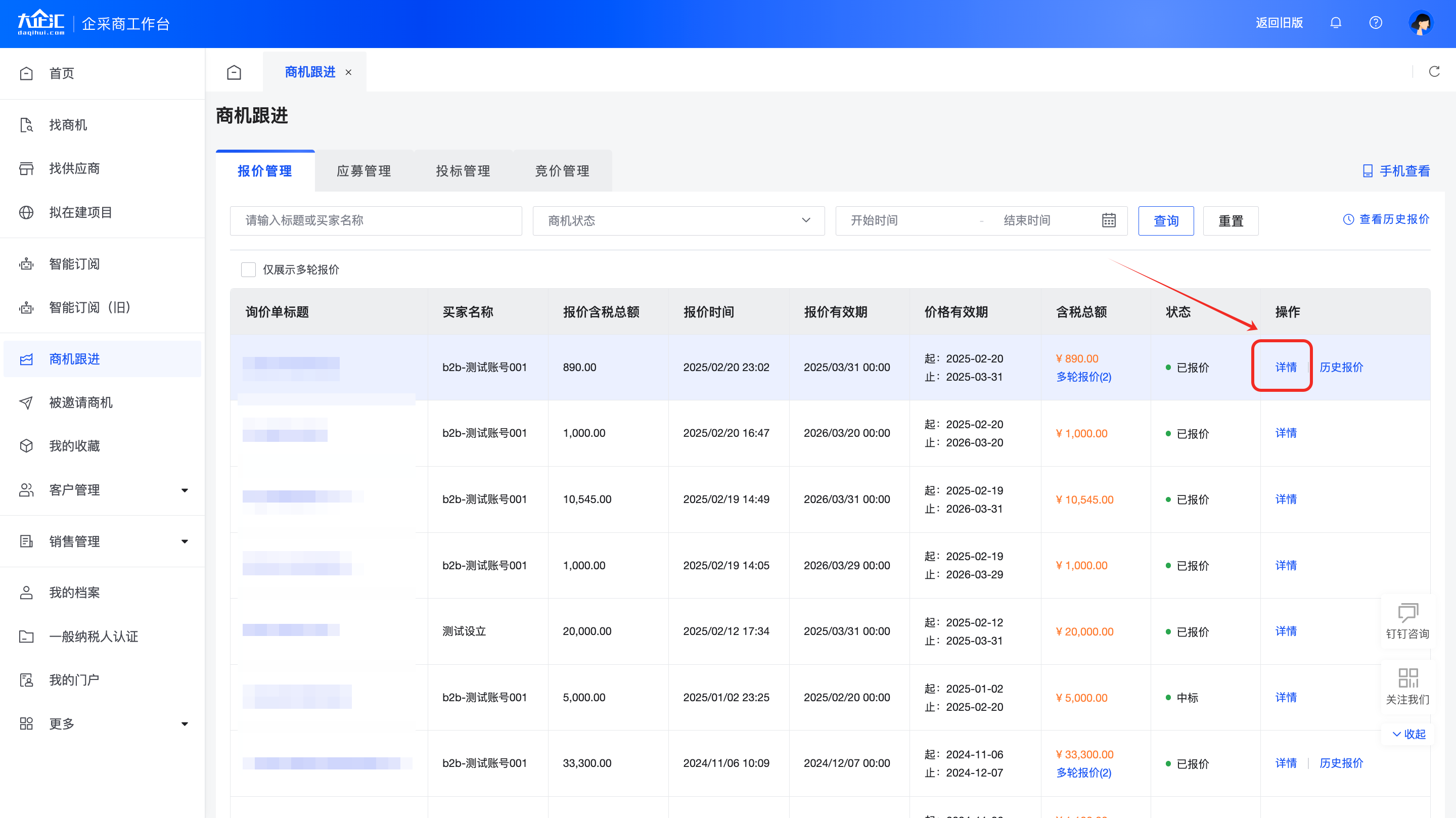The height and width of the screenshot is (818, 1456).
Task: Expand the 更多 submenu arrow
Action: [184, 723]
